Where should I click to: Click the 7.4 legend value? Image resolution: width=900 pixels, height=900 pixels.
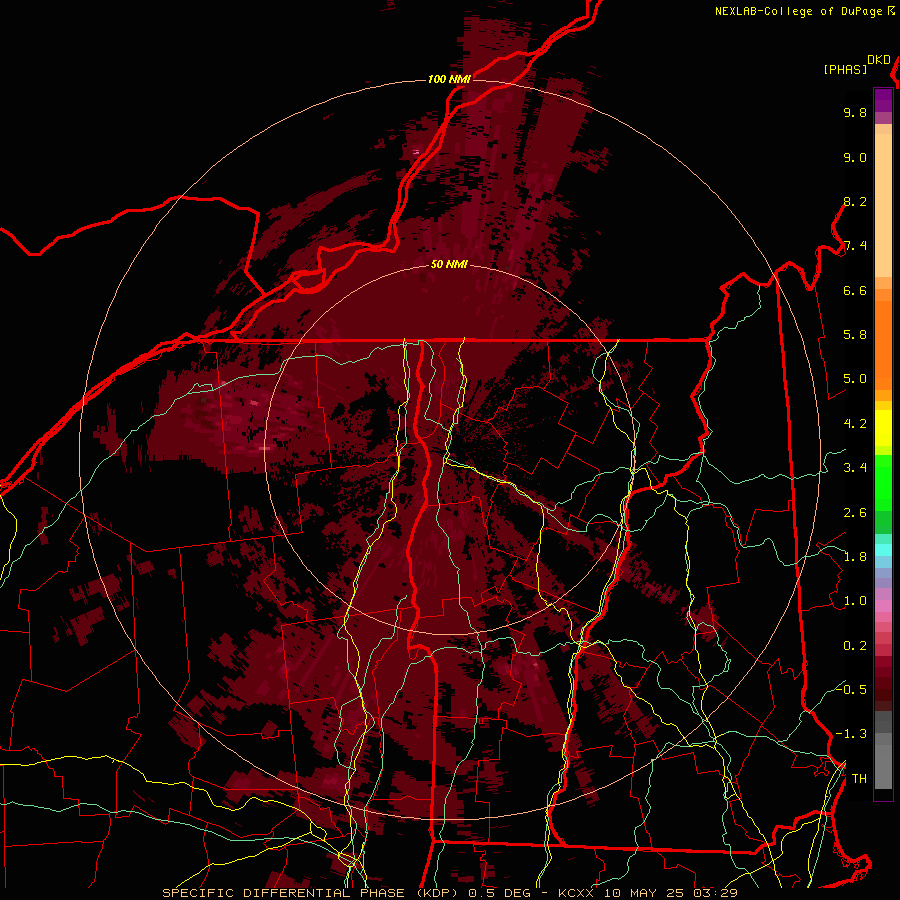coord(855,246)
